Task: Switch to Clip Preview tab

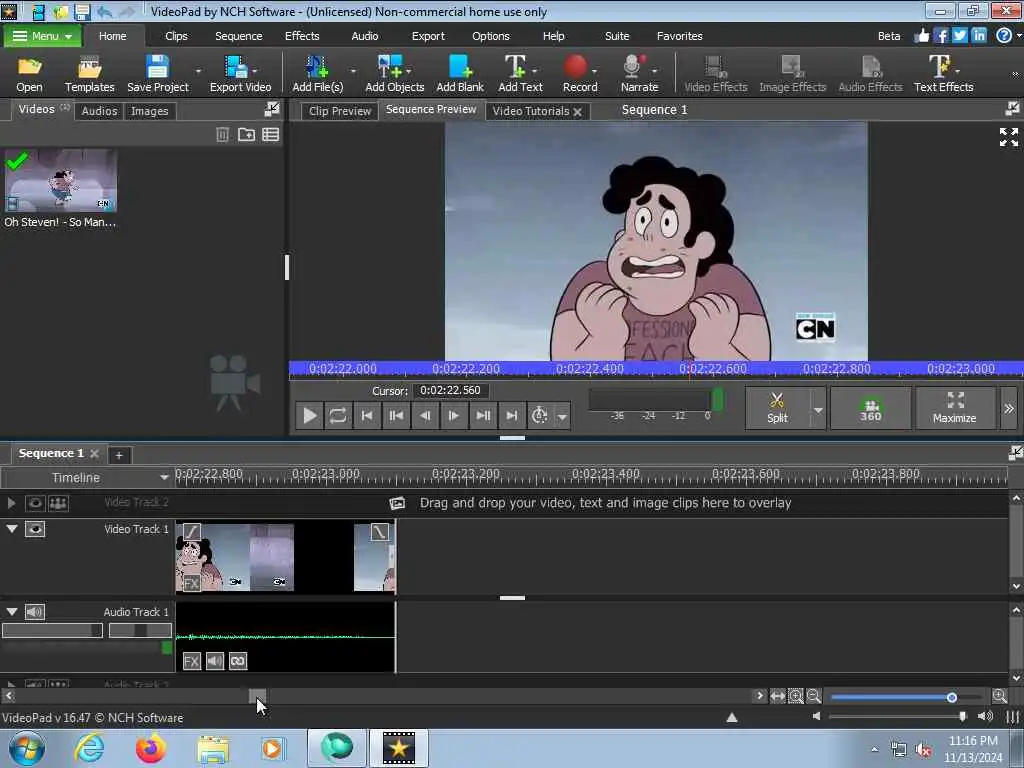Action: (340, 111)
